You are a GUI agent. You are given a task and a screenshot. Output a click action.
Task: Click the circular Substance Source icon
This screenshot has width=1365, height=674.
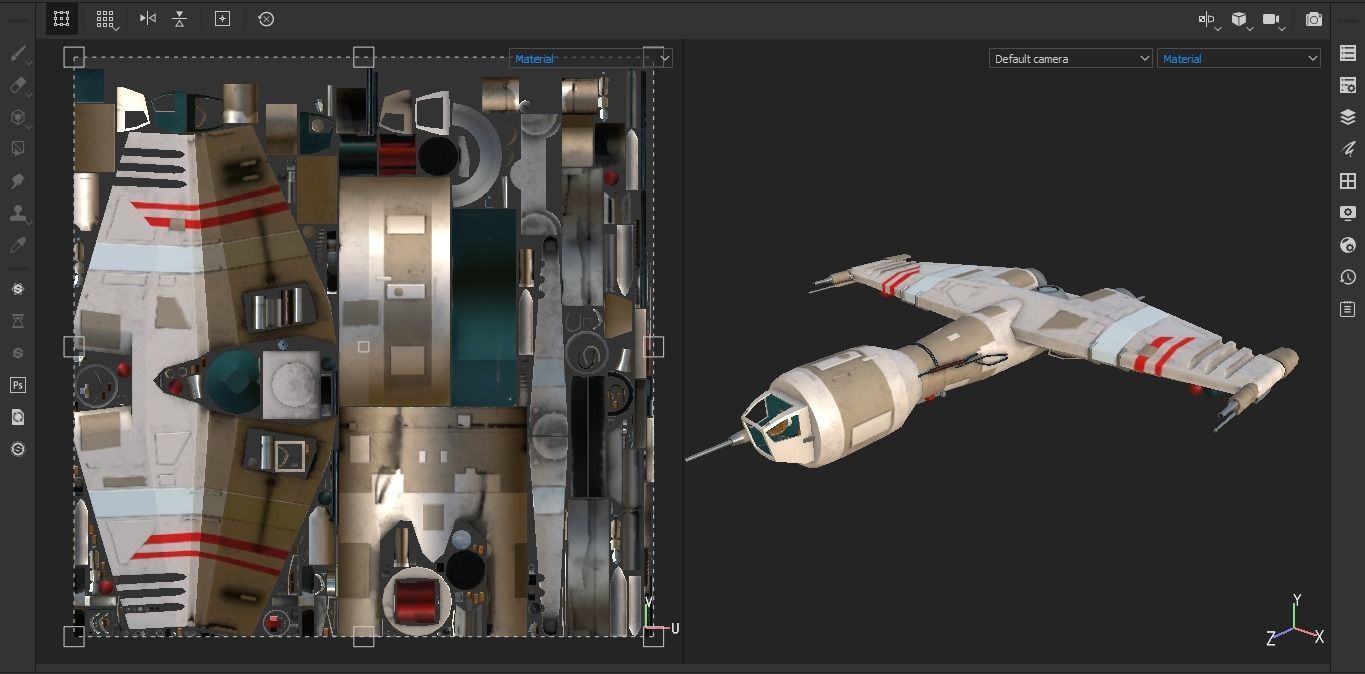(x=17, y=449)
